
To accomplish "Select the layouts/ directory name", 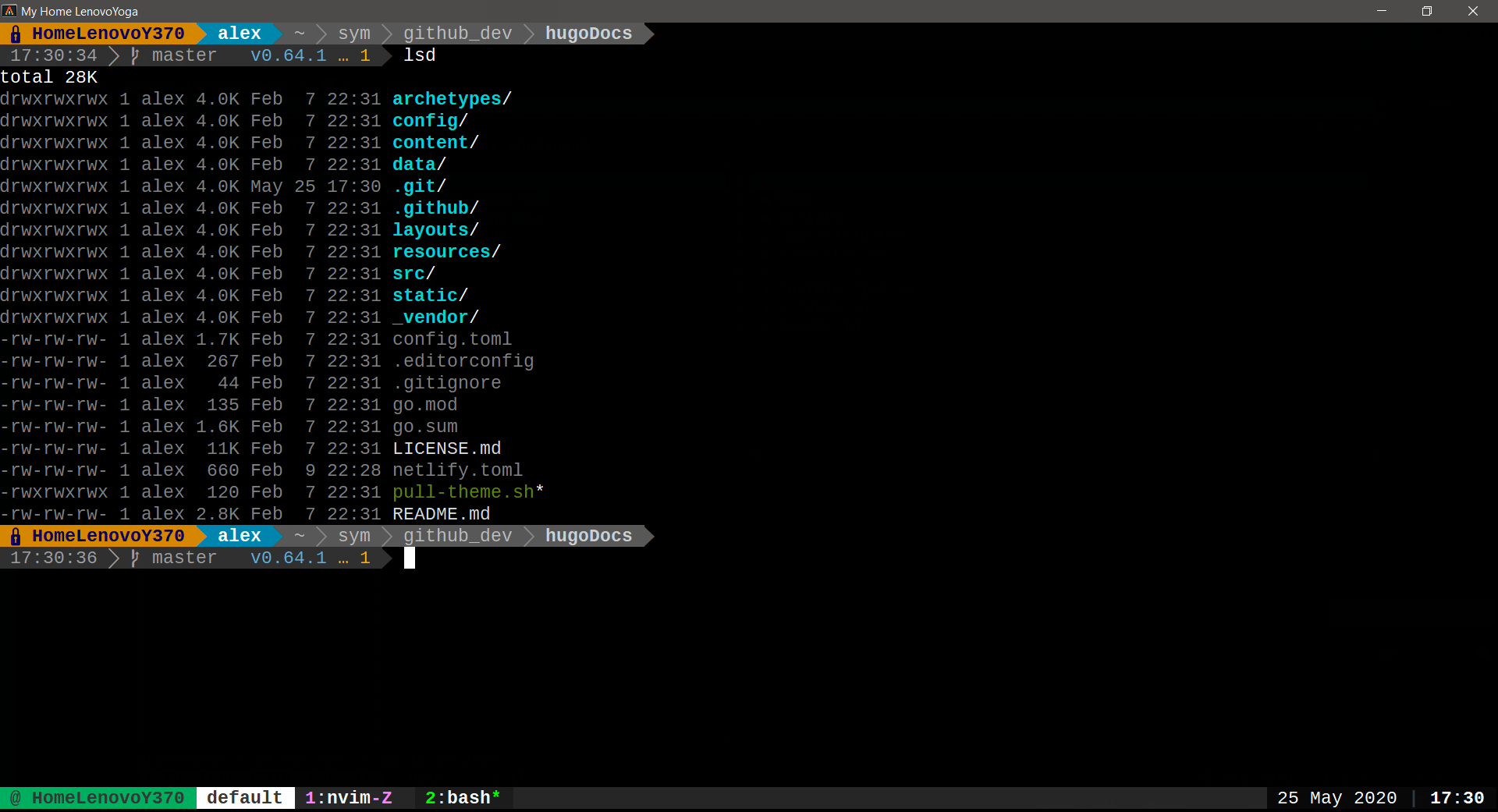I will pyautogui.click(x=435, y=230).
